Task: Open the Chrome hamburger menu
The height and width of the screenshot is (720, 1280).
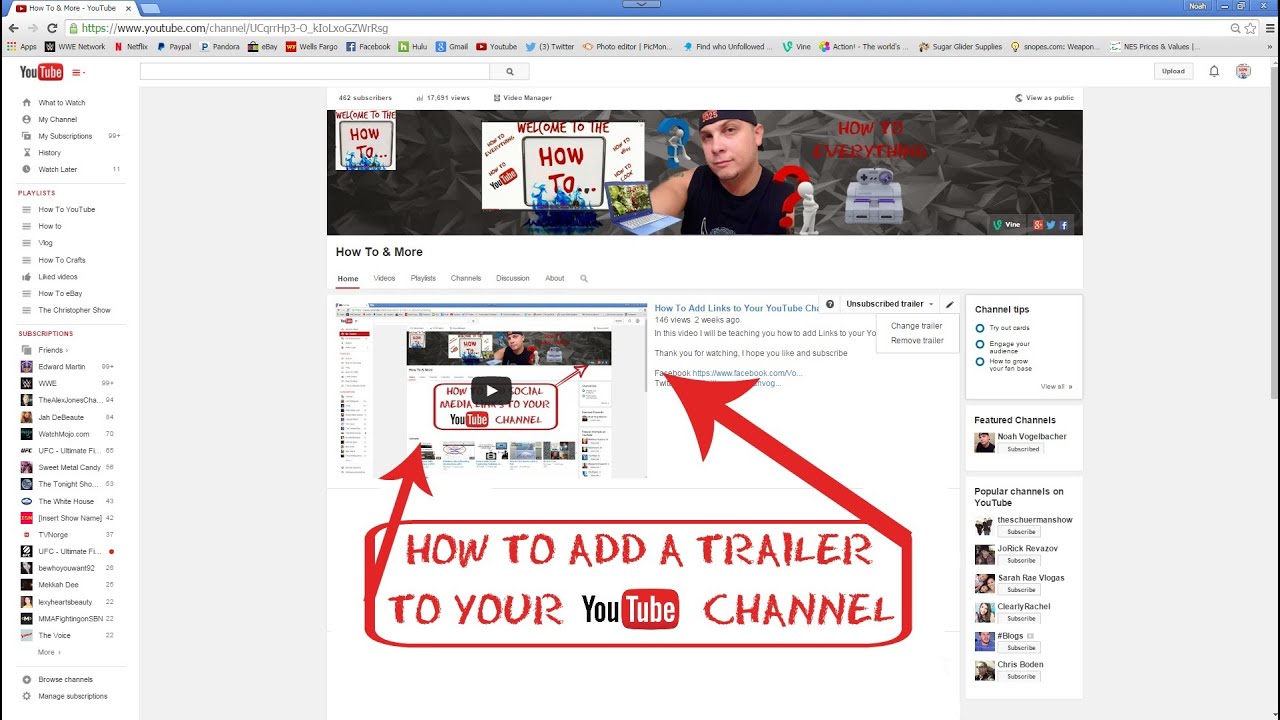Action: point(1268,28)
